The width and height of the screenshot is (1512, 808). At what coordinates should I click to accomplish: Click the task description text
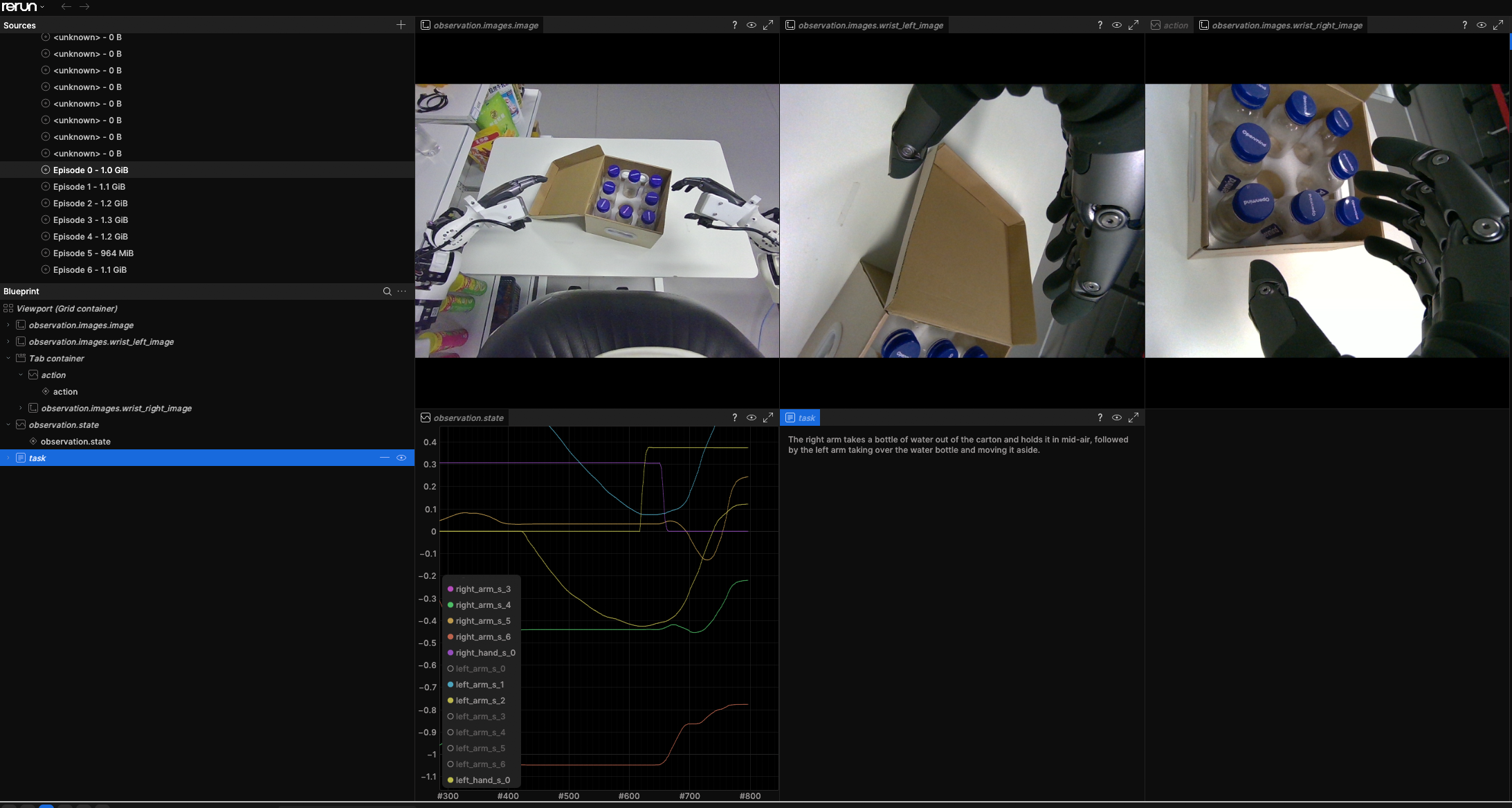pos(958,445)
